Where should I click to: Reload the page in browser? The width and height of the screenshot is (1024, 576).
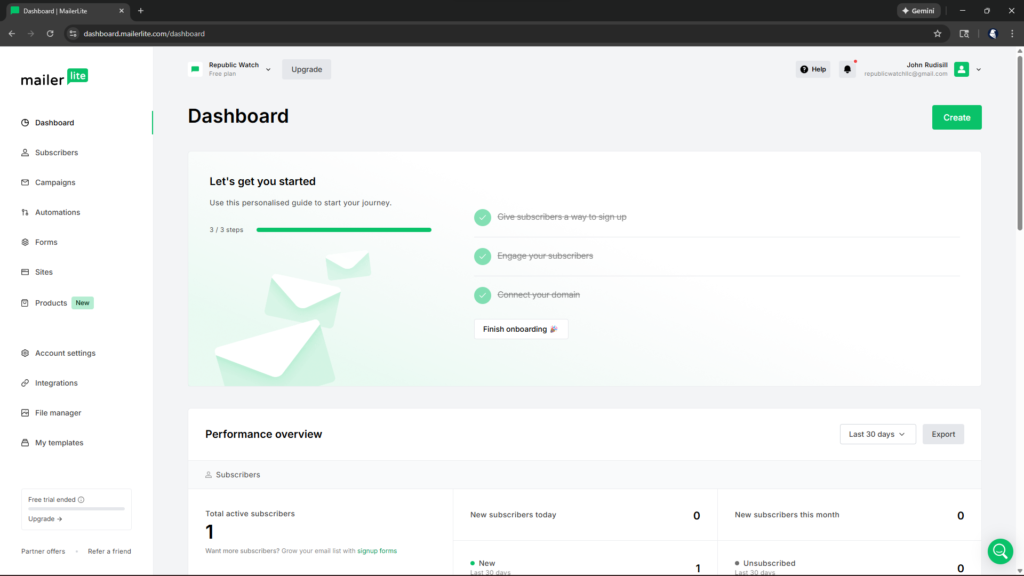[50, 33]
